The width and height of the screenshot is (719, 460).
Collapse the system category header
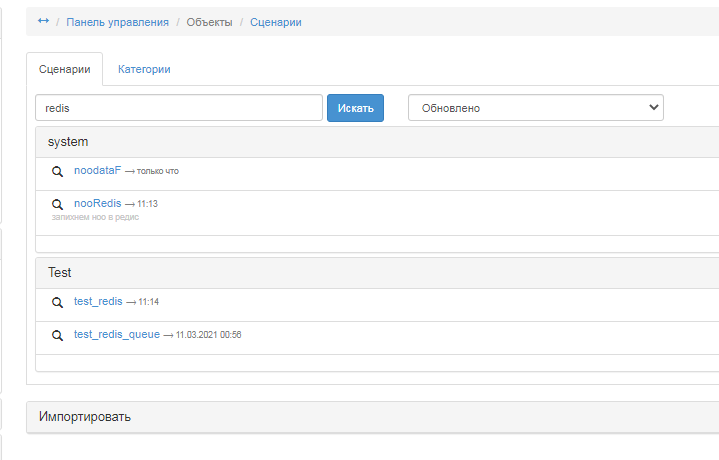pos(377,142)
